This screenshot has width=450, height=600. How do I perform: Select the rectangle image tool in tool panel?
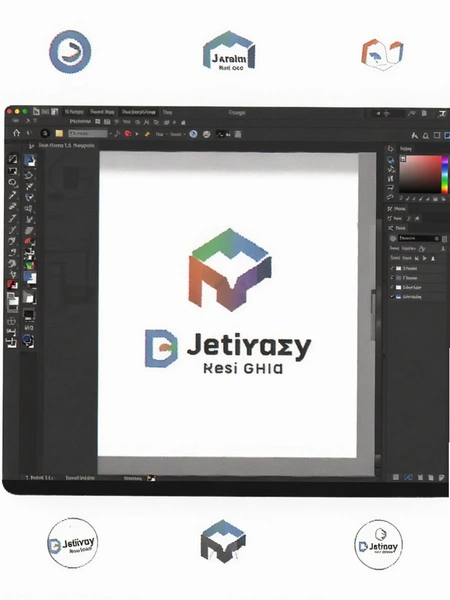point(13,171)
